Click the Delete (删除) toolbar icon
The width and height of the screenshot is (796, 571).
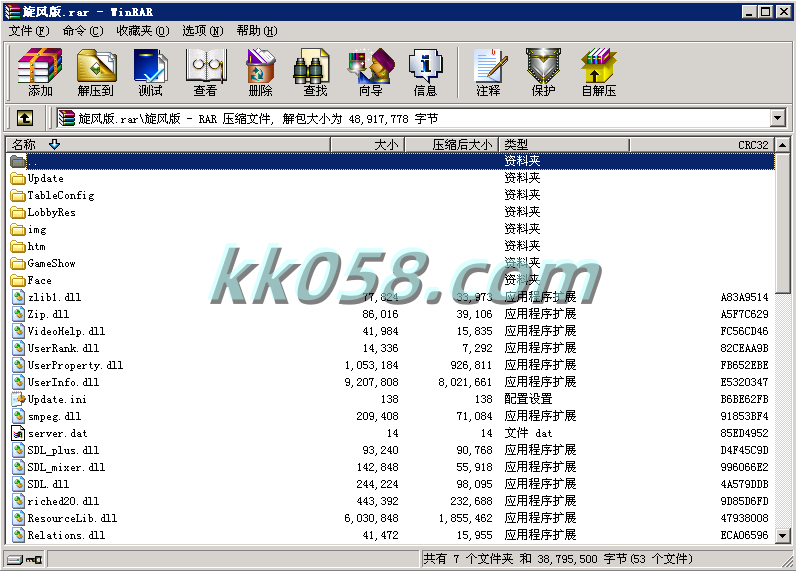[260, 73]
